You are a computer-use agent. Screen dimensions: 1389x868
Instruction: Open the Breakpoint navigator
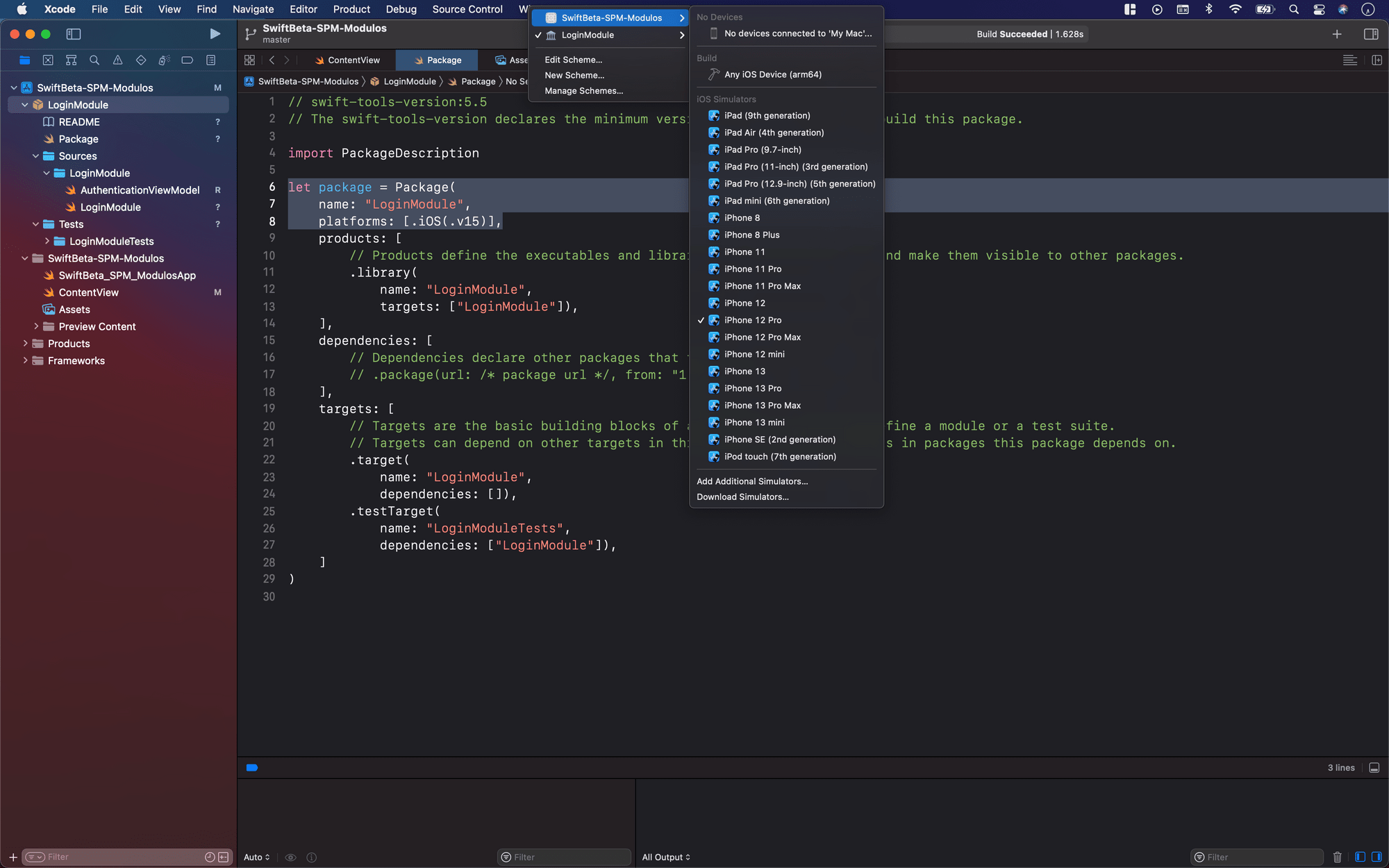187,60
